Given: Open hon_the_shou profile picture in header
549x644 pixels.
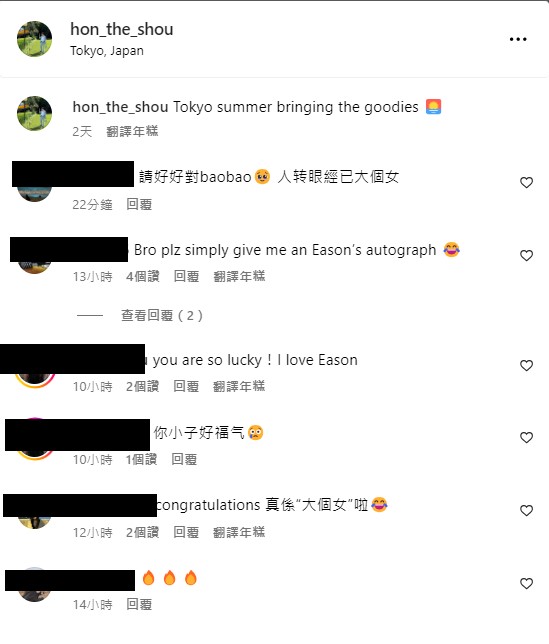Looking at the screenshot, I should [34, 39].
